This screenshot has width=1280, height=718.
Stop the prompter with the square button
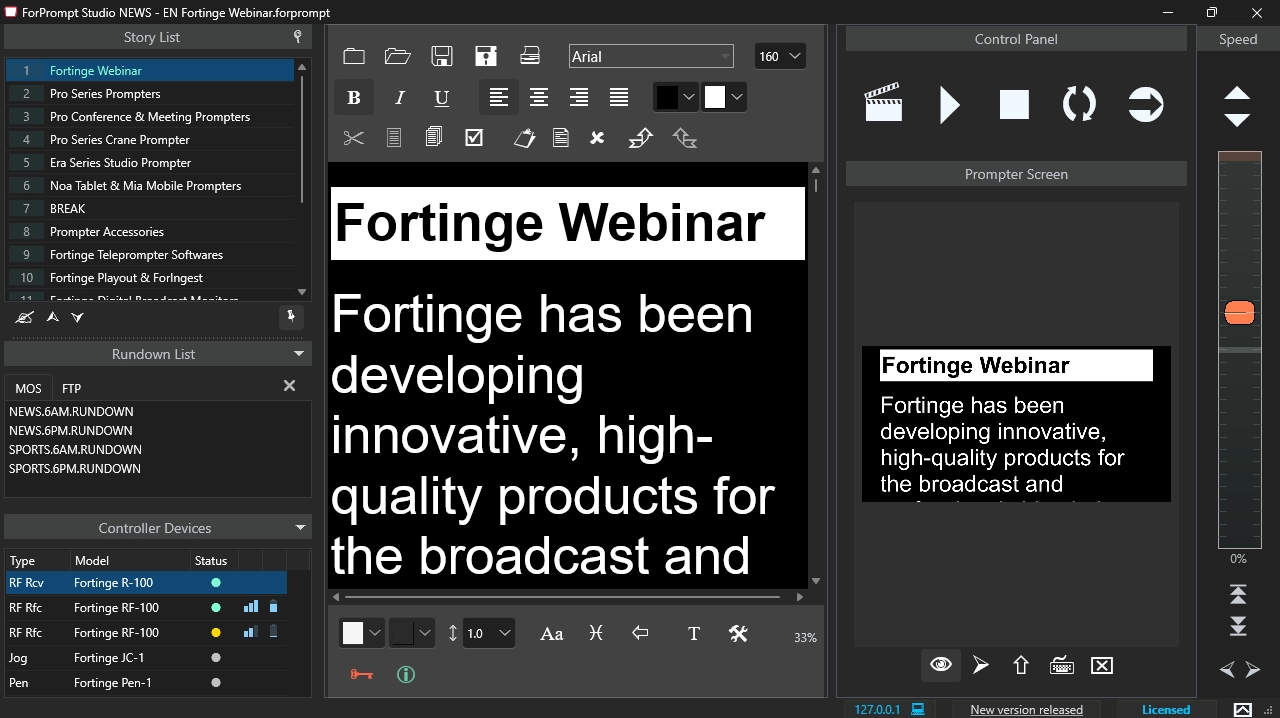[1014, 104]
